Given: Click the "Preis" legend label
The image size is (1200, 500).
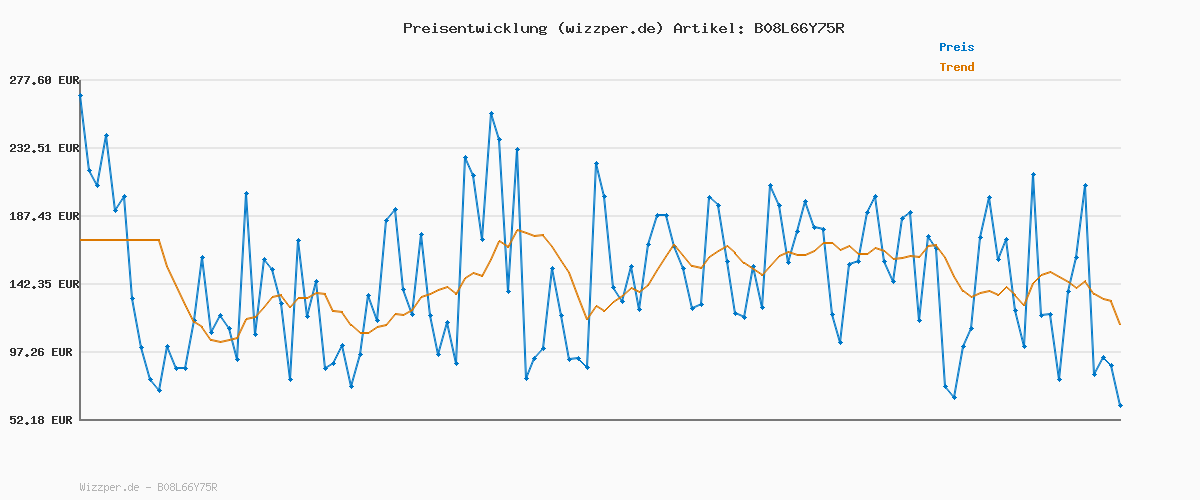Looking at the screenshot, I should pos(956,47).
